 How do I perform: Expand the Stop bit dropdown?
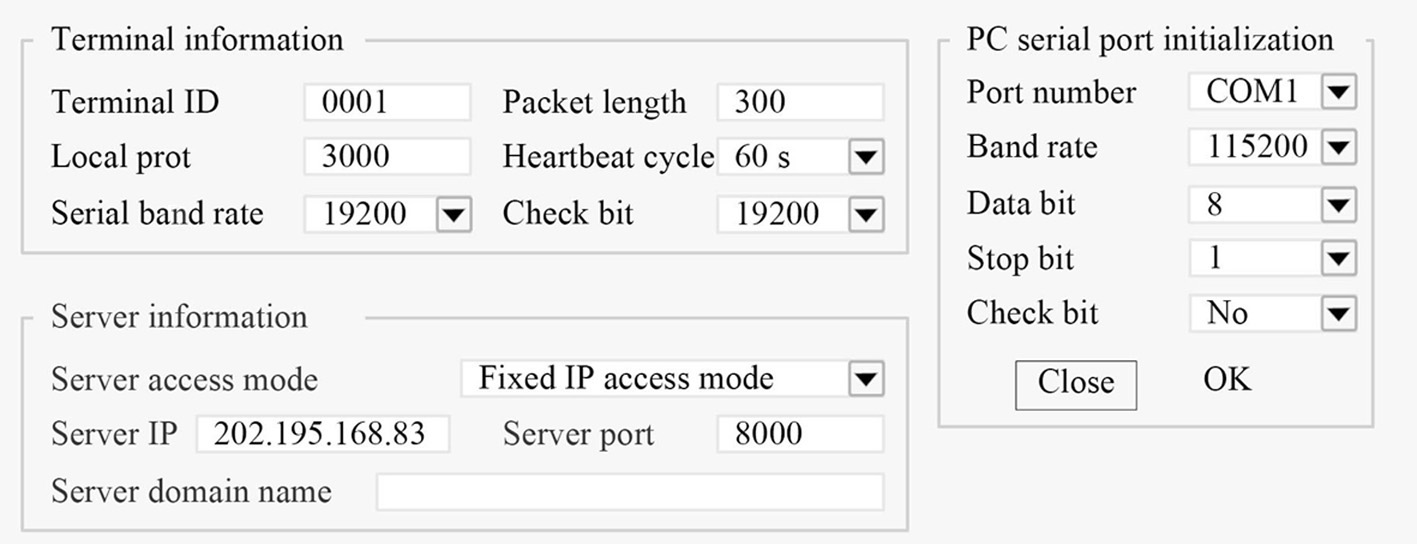tap(1338, 260)
